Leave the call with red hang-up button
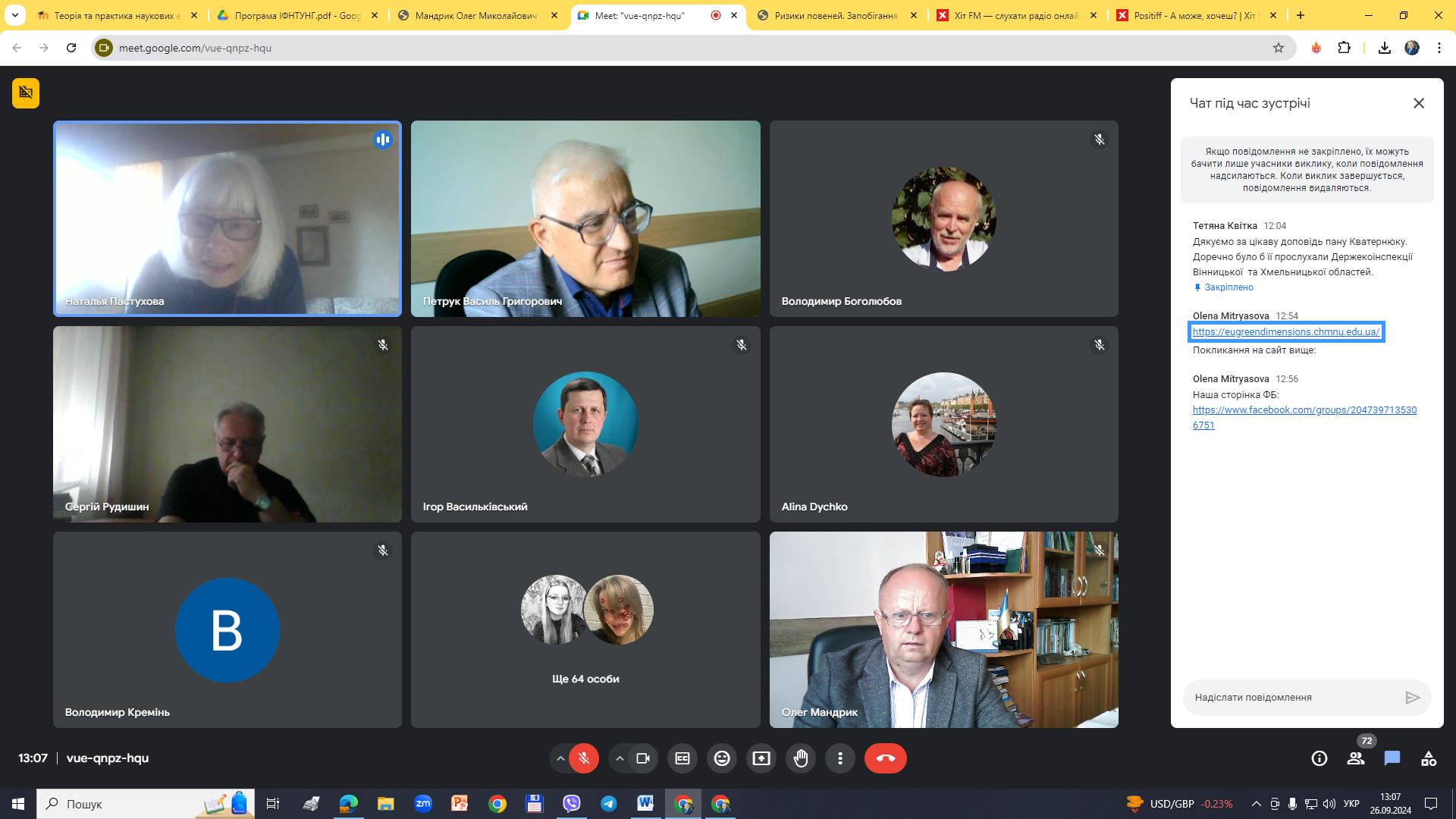 [885, 758]
